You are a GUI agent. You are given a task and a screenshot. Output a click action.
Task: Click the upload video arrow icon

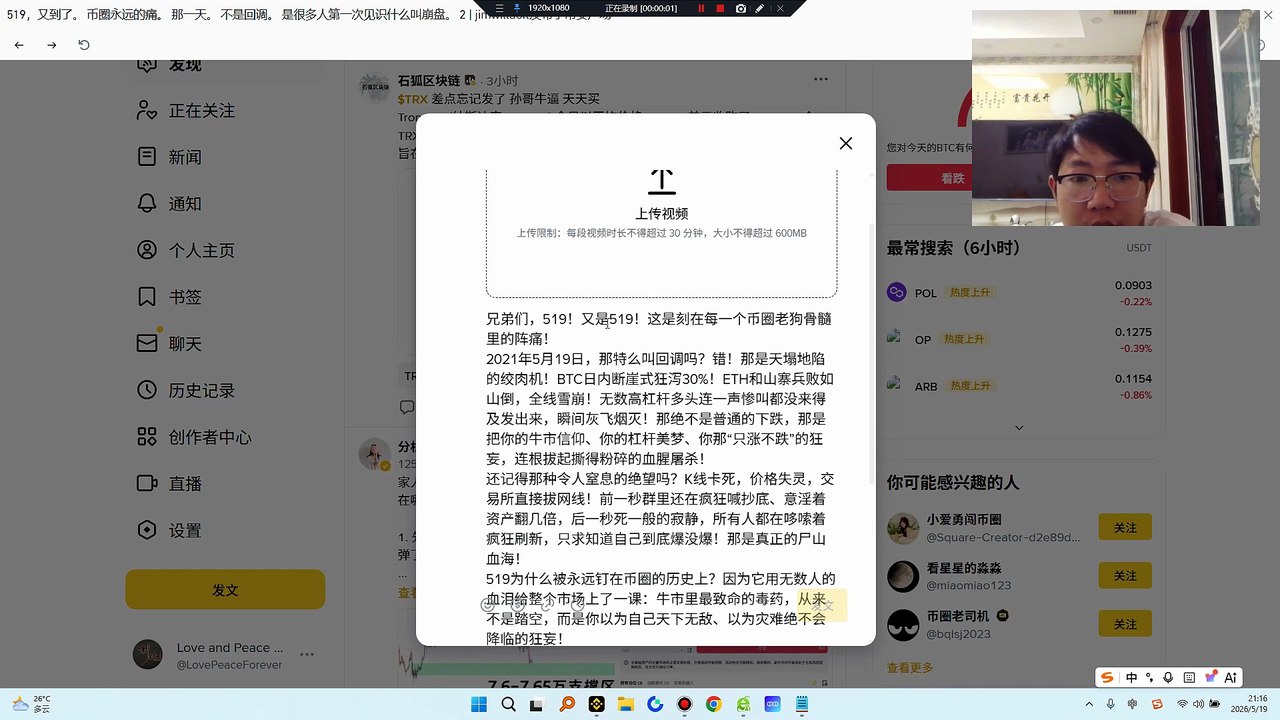click(661, 182)
